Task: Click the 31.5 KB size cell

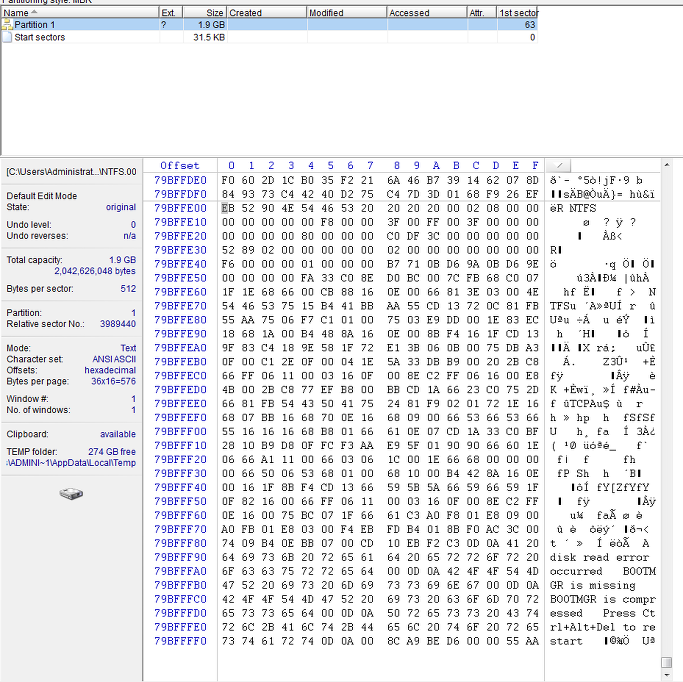Action: [x=209, y=37]
